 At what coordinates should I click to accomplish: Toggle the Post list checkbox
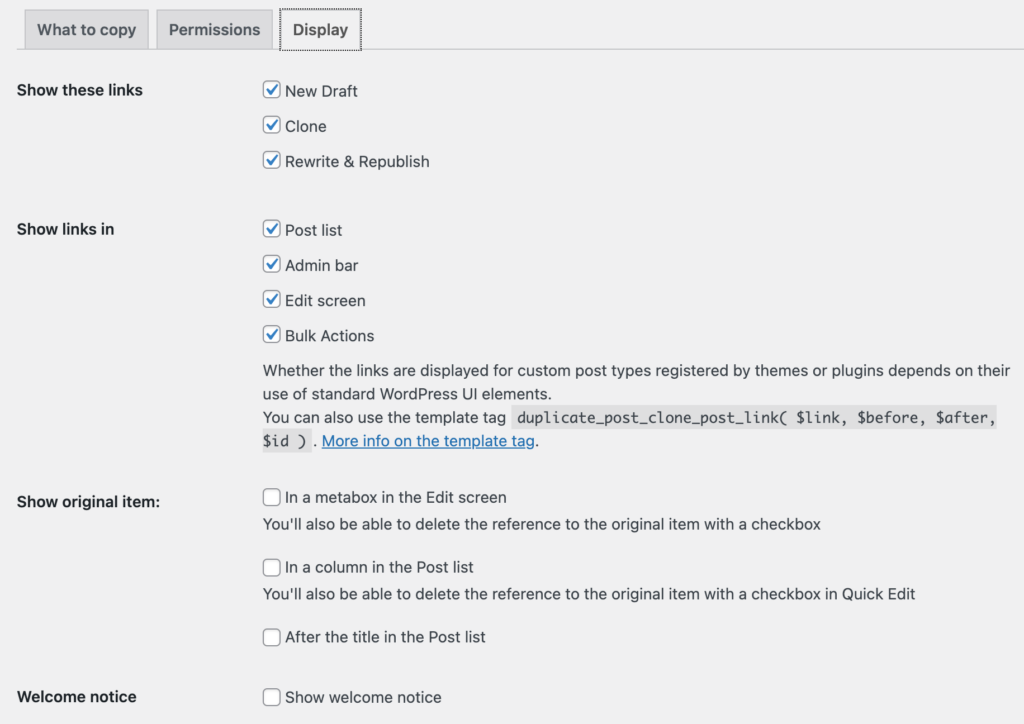point(271,229)
